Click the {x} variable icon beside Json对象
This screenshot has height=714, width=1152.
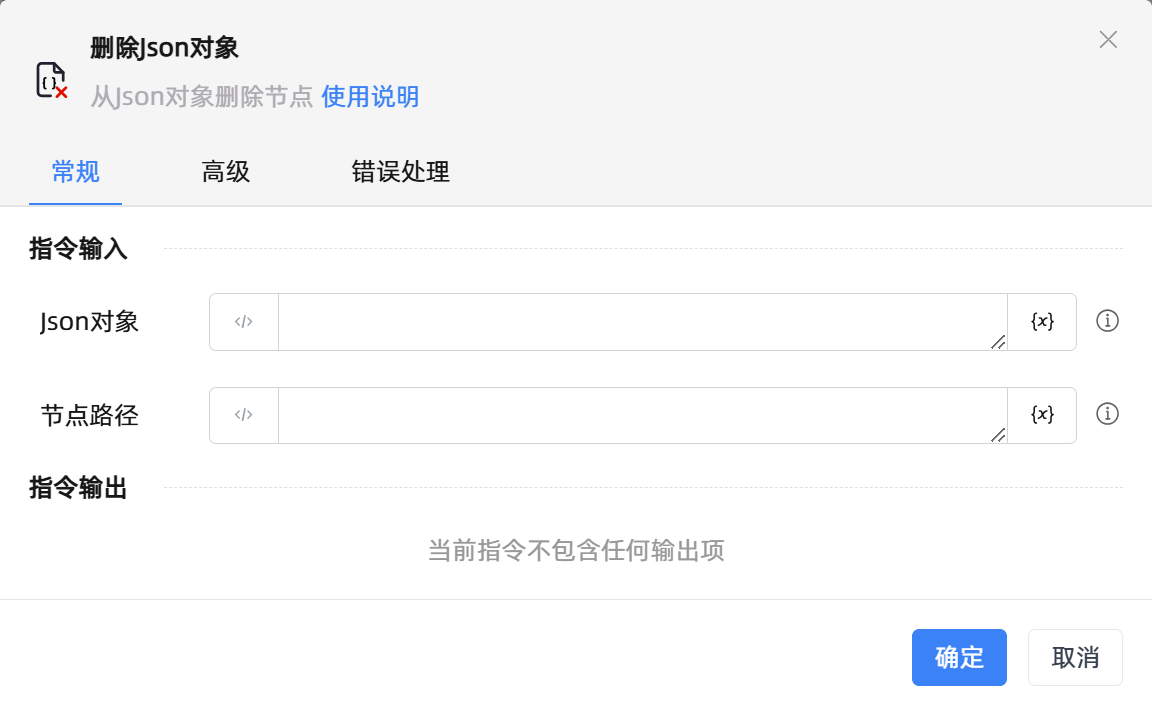[1042, 321]
